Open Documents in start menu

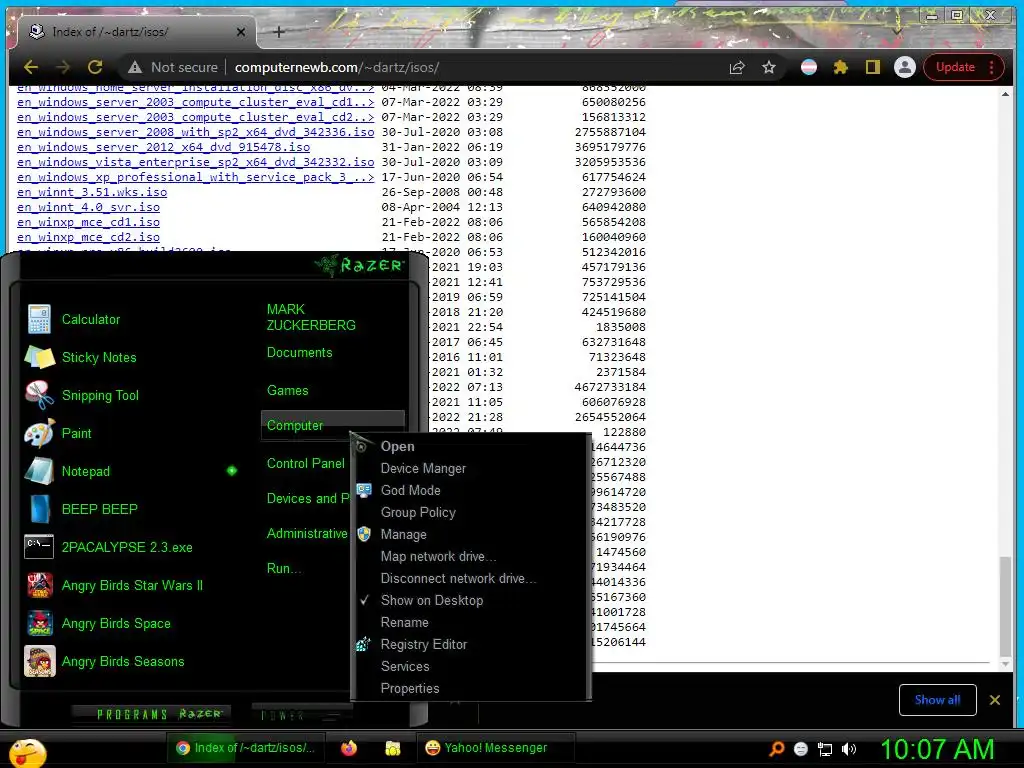tap(299, 353)
